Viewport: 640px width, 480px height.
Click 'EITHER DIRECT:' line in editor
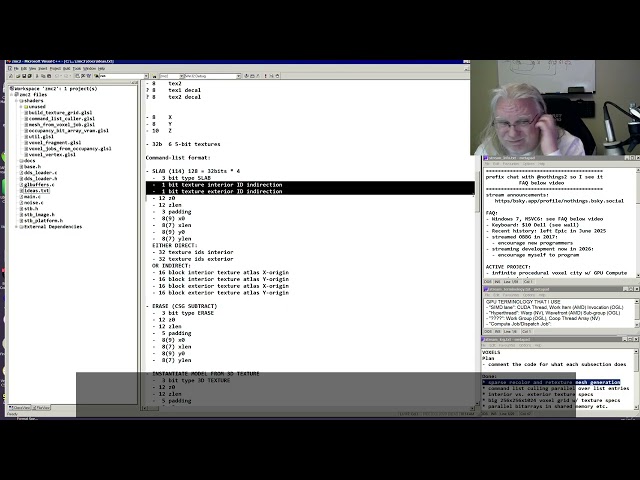(175, 245)
